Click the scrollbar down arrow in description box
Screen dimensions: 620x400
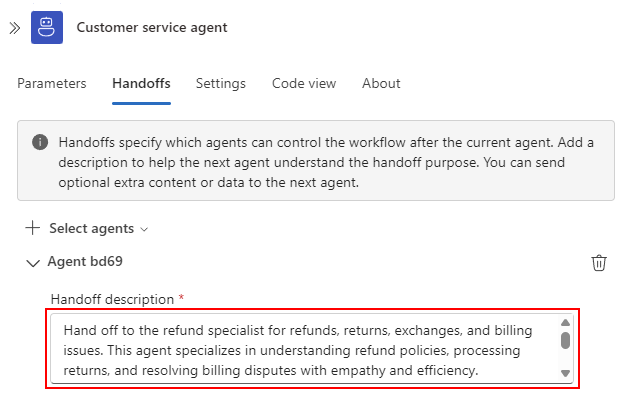565,373
